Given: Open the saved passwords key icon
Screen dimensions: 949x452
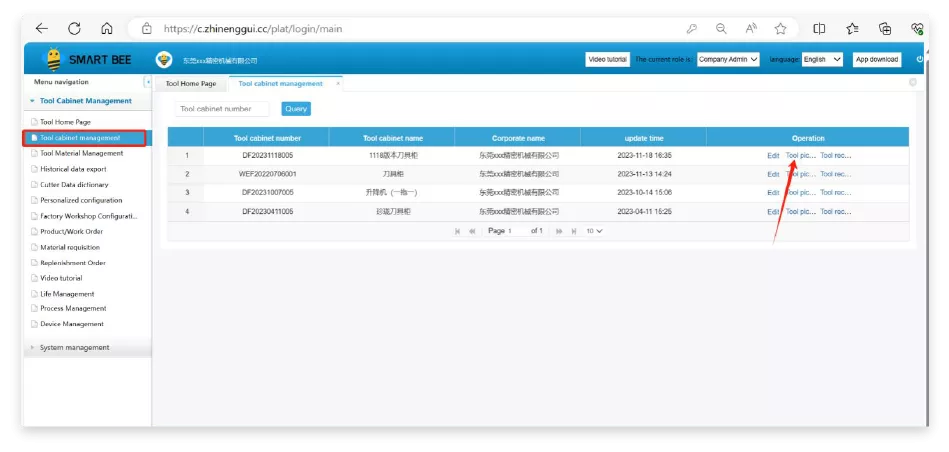Looking at the screenshot, I should [x=692, y=28].
